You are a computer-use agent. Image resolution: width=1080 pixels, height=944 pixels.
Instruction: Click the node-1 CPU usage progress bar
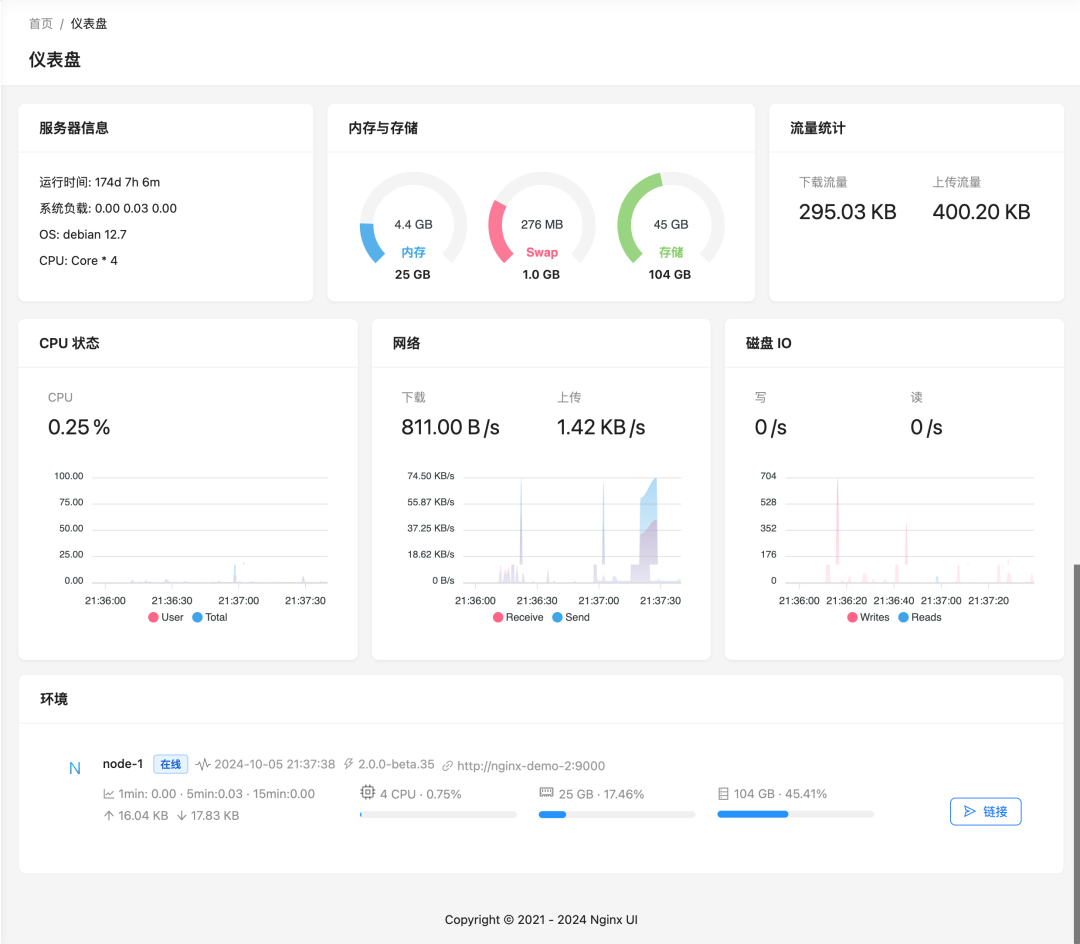point(438,815)
